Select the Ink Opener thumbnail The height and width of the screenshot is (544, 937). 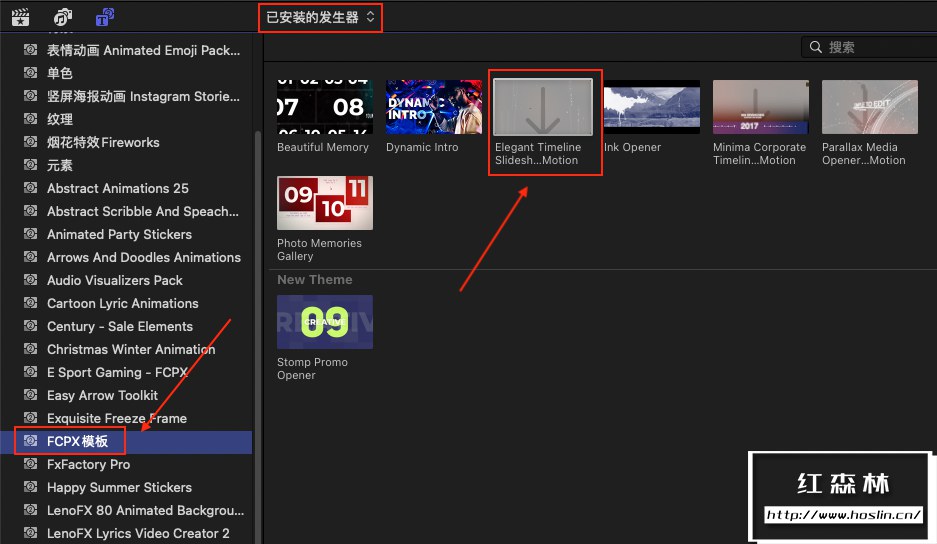click(652, 107)
